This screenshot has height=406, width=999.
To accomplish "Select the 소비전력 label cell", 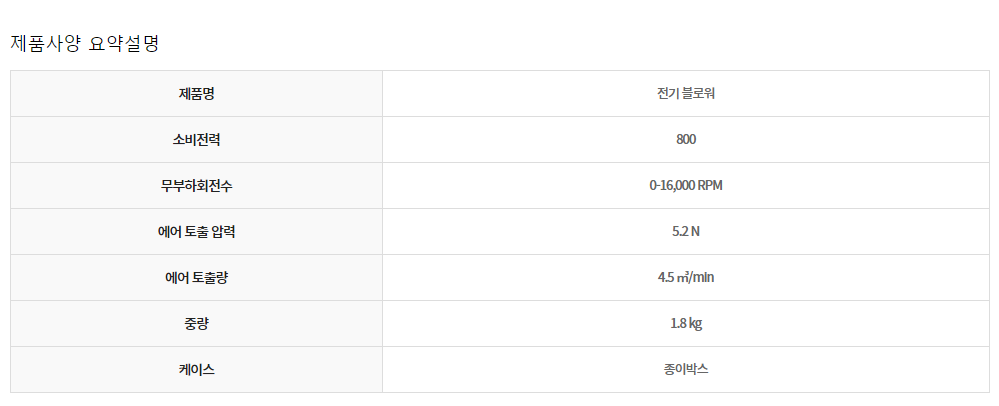I will click(x=196, y=140).
